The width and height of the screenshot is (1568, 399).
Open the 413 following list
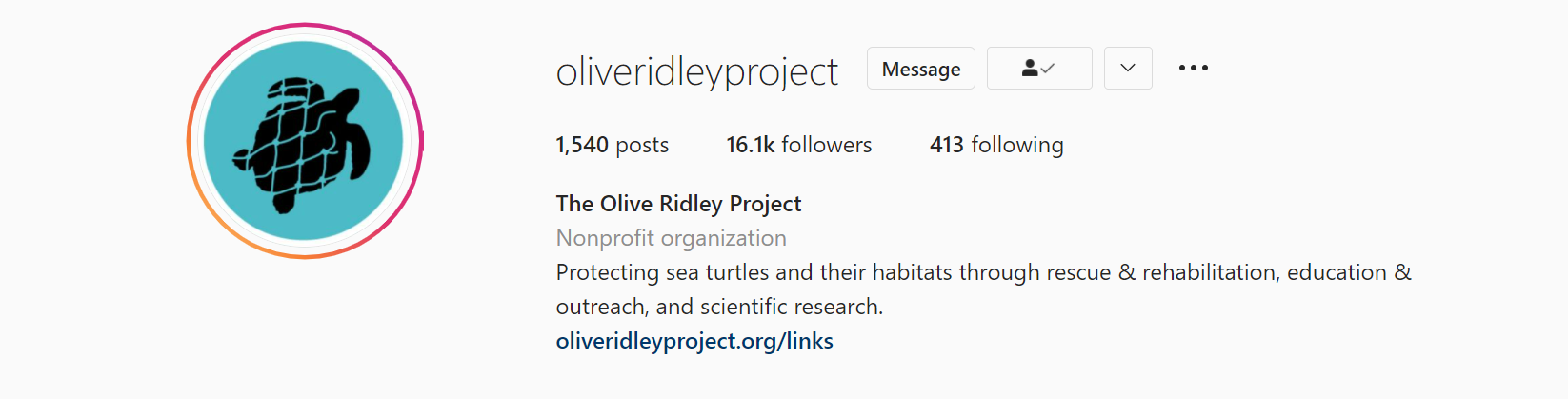click(996, 145)
